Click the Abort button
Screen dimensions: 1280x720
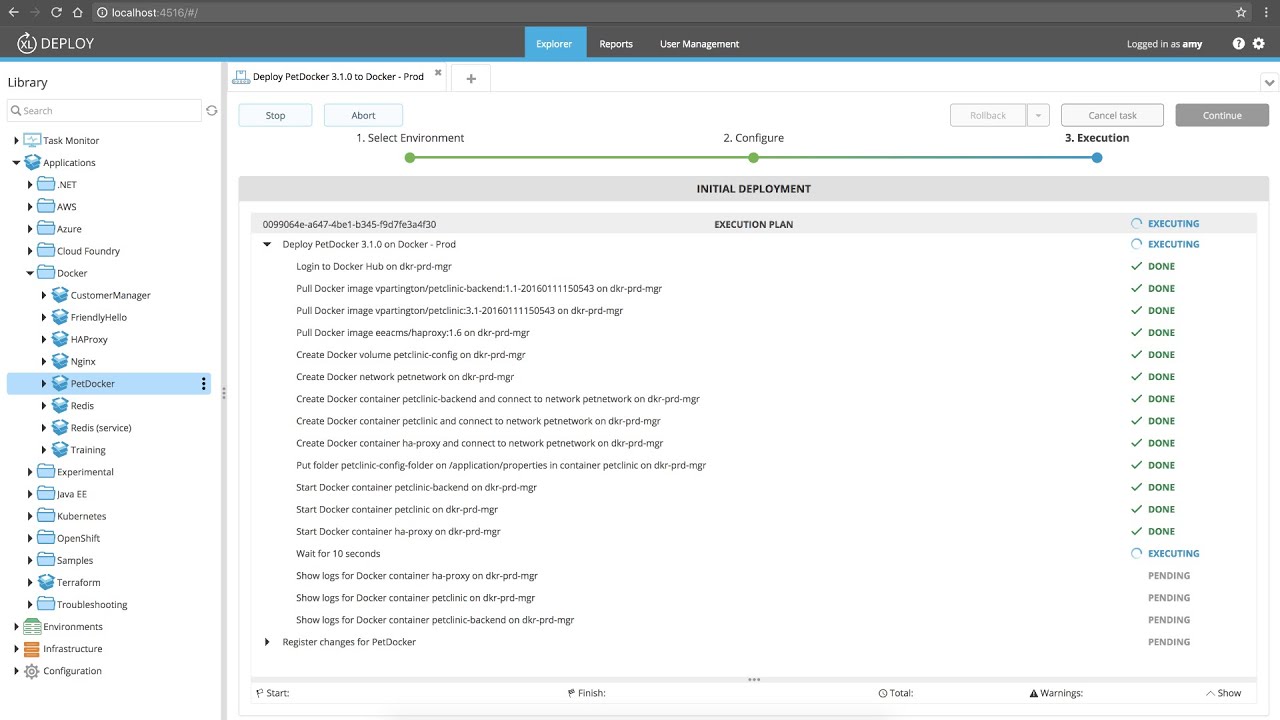click(x=363, y=115)
